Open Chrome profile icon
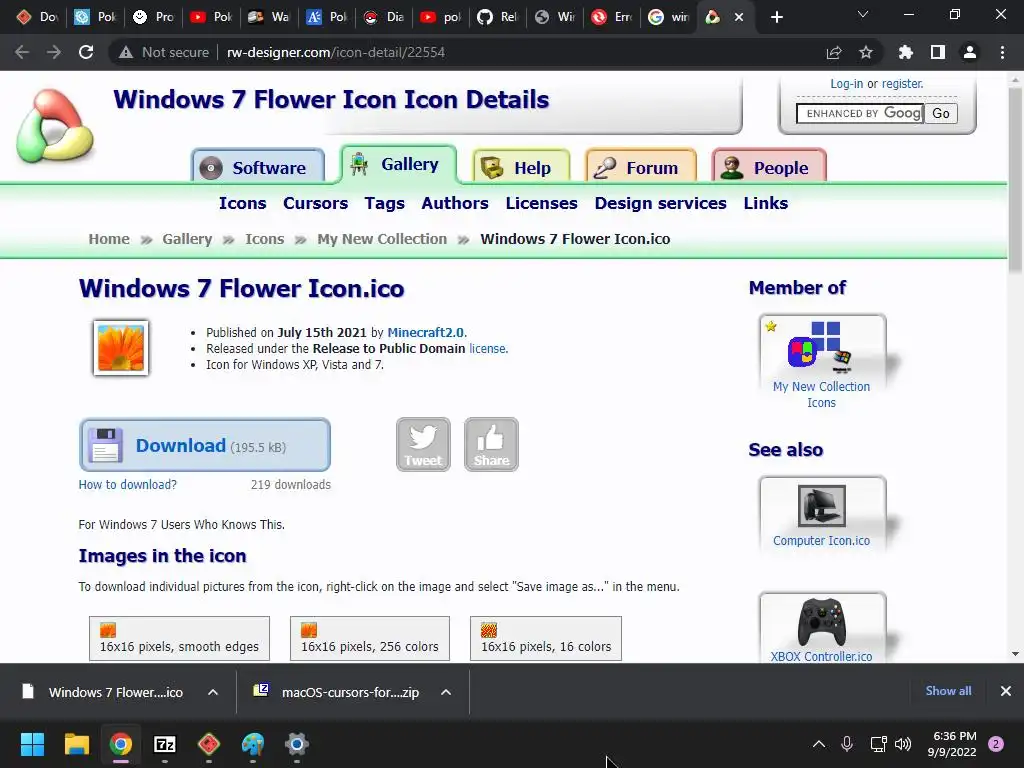This screenshot has width=1024, height=768. coord(970,52)
